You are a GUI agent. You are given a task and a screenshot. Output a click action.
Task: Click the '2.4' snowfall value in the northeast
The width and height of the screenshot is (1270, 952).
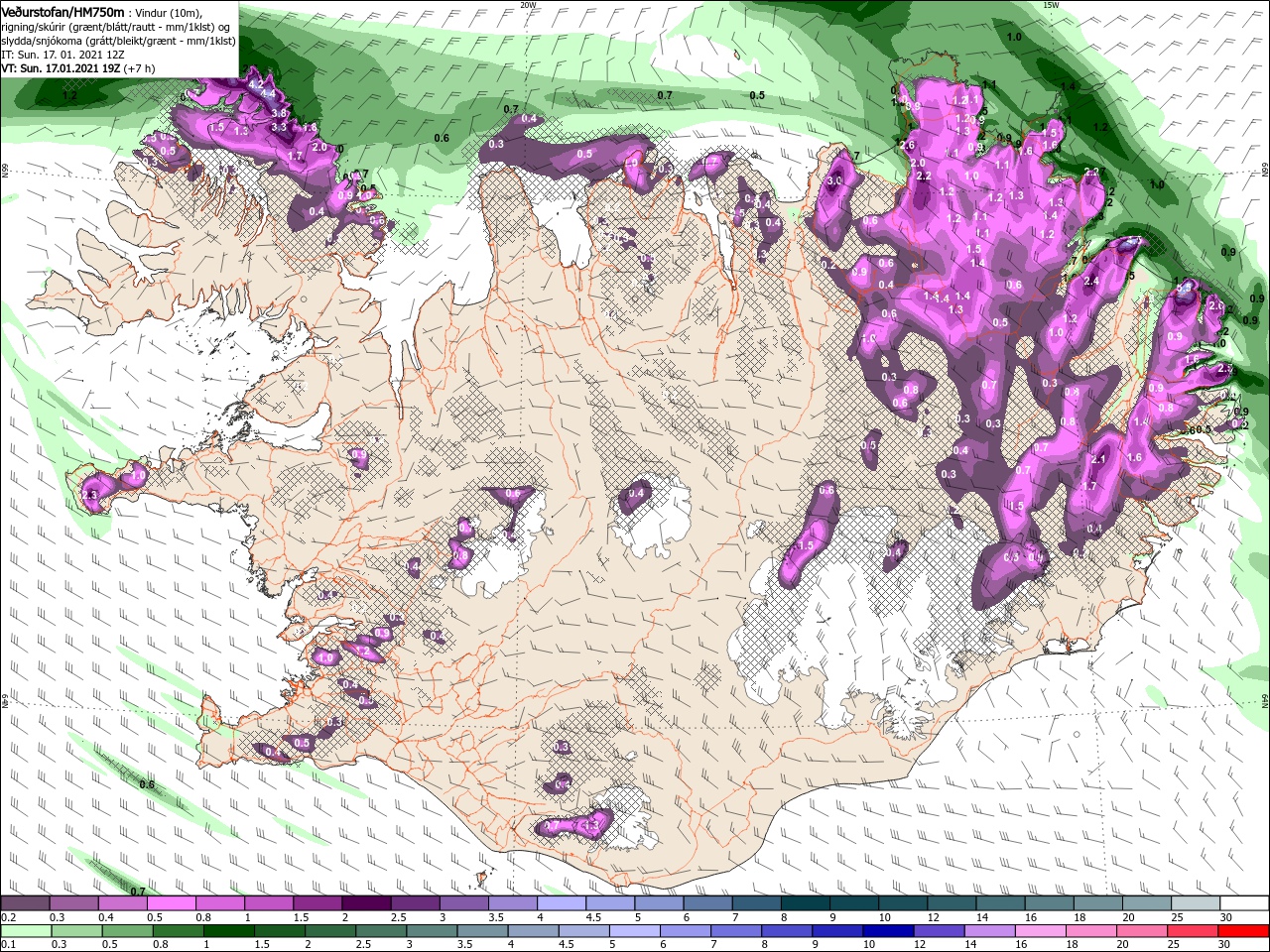[x=1091, y=281]
